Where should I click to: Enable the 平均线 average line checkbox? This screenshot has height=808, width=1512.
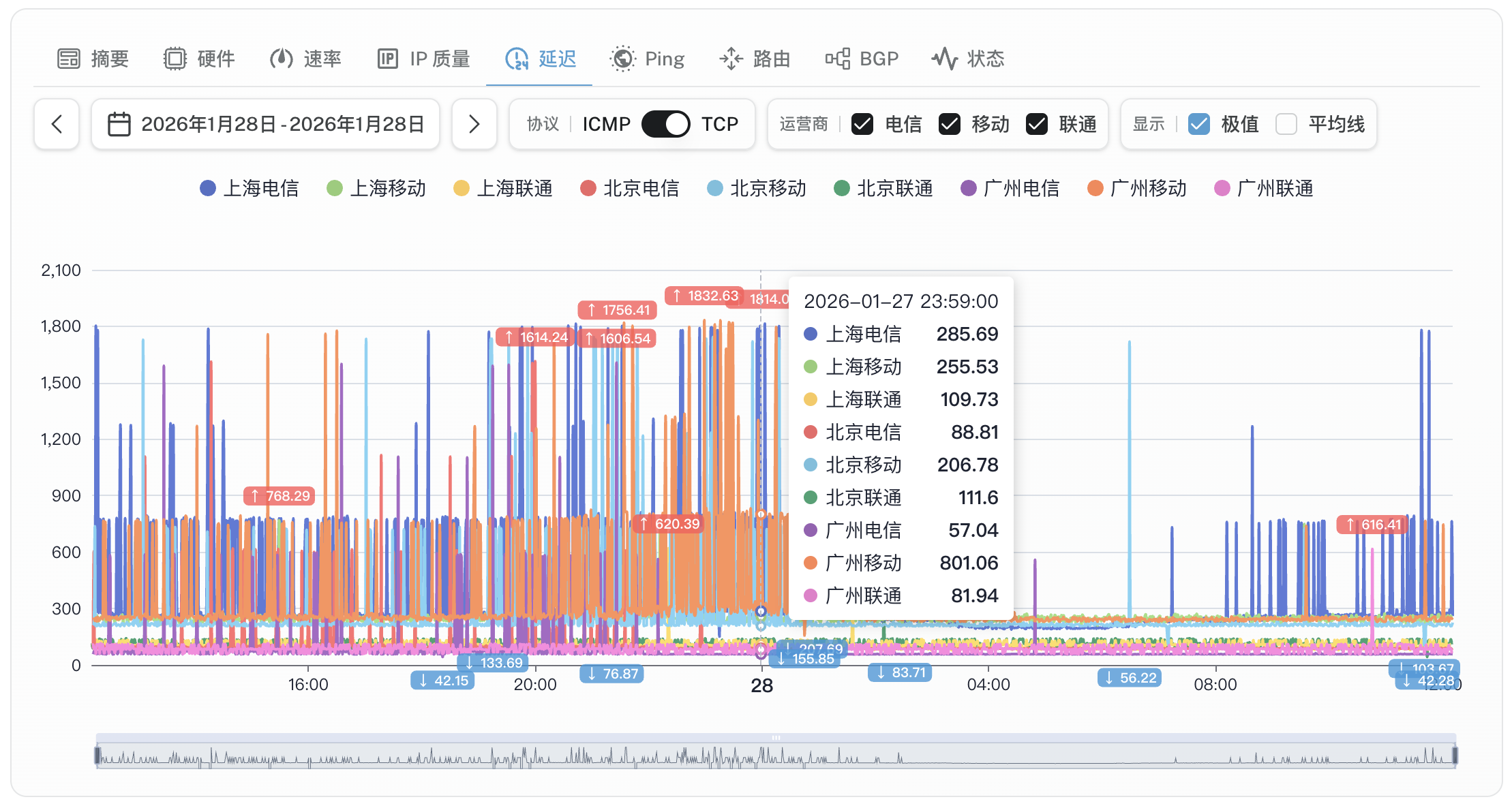coord(1286,124)
